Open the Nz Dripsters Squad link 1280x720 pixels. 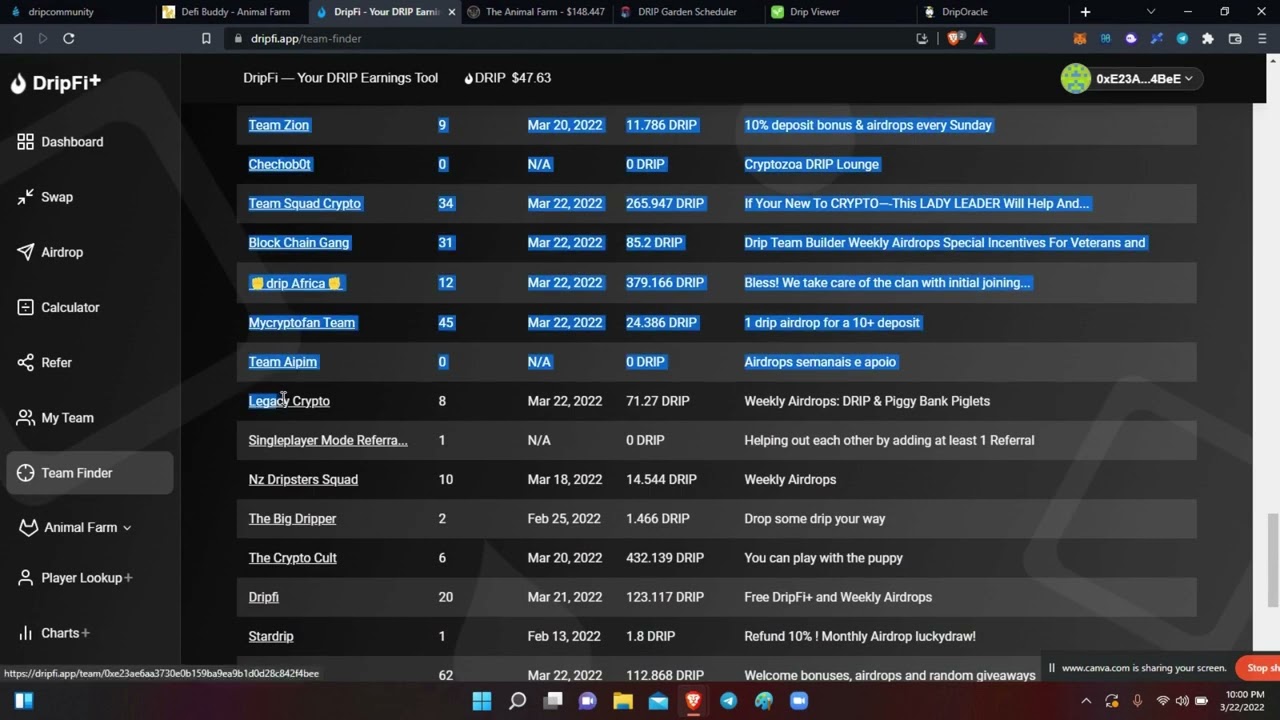click(x=303, y=480)
